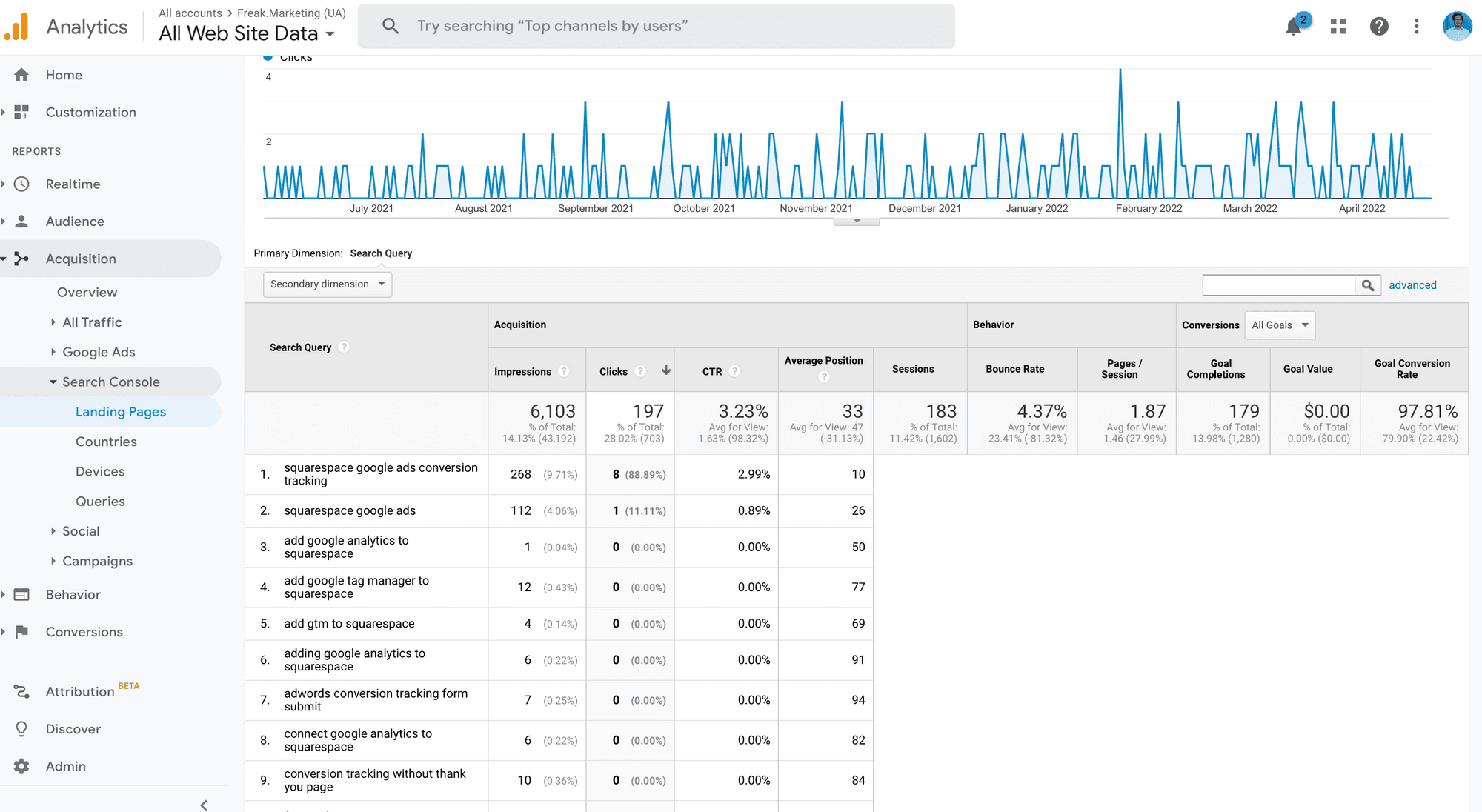Click the help icon beside Search Query
This screenshot has width=1482, height=812.
point(344,347)
